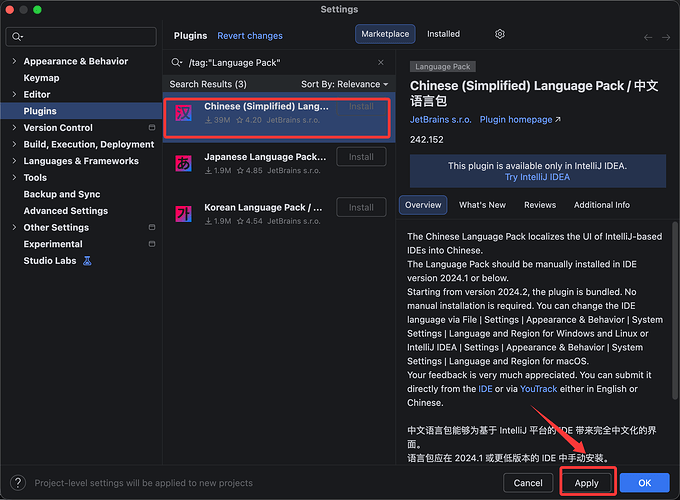Click the Try IntelliJ IDEA link

click(537, 177)
